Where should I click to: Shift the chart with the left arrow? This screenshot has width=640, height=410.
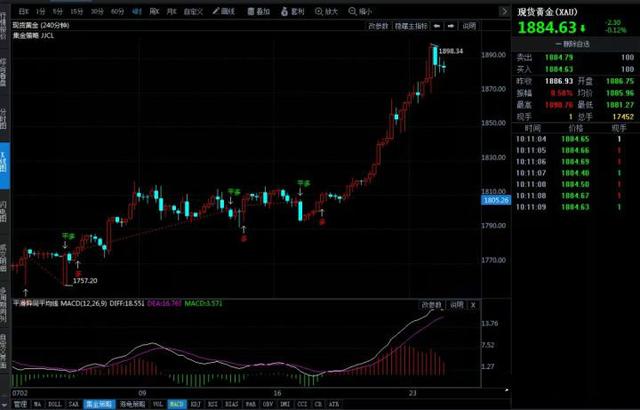(x=437, y=26)
